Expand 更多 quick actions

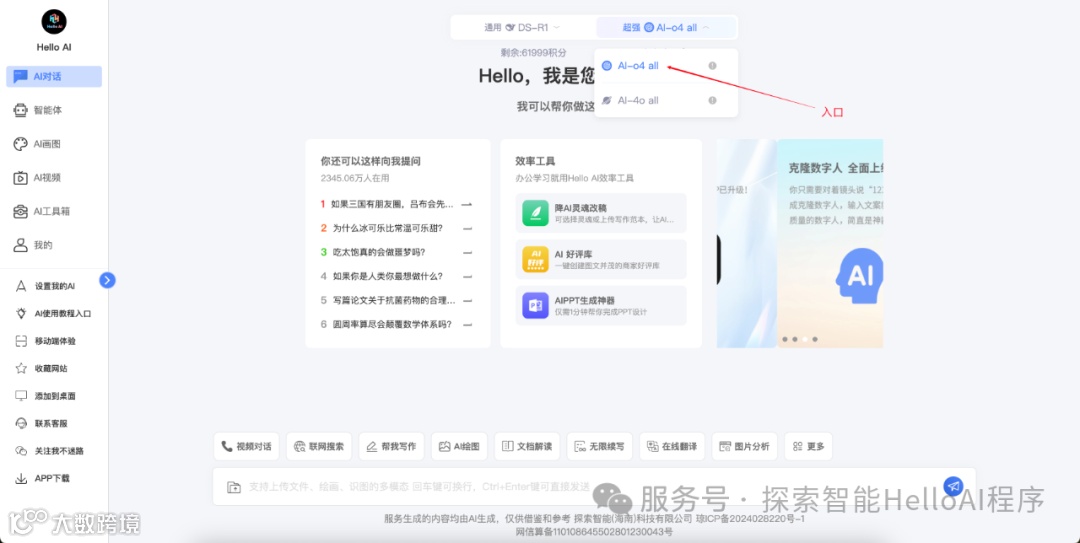point(808,447)
